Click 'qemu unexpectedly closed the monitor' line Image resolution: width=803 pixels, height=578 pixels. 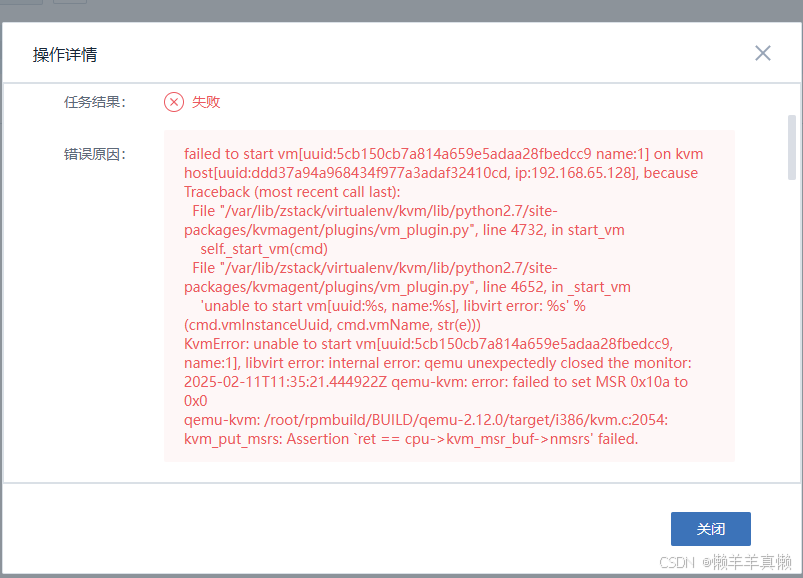click(437, 362)
